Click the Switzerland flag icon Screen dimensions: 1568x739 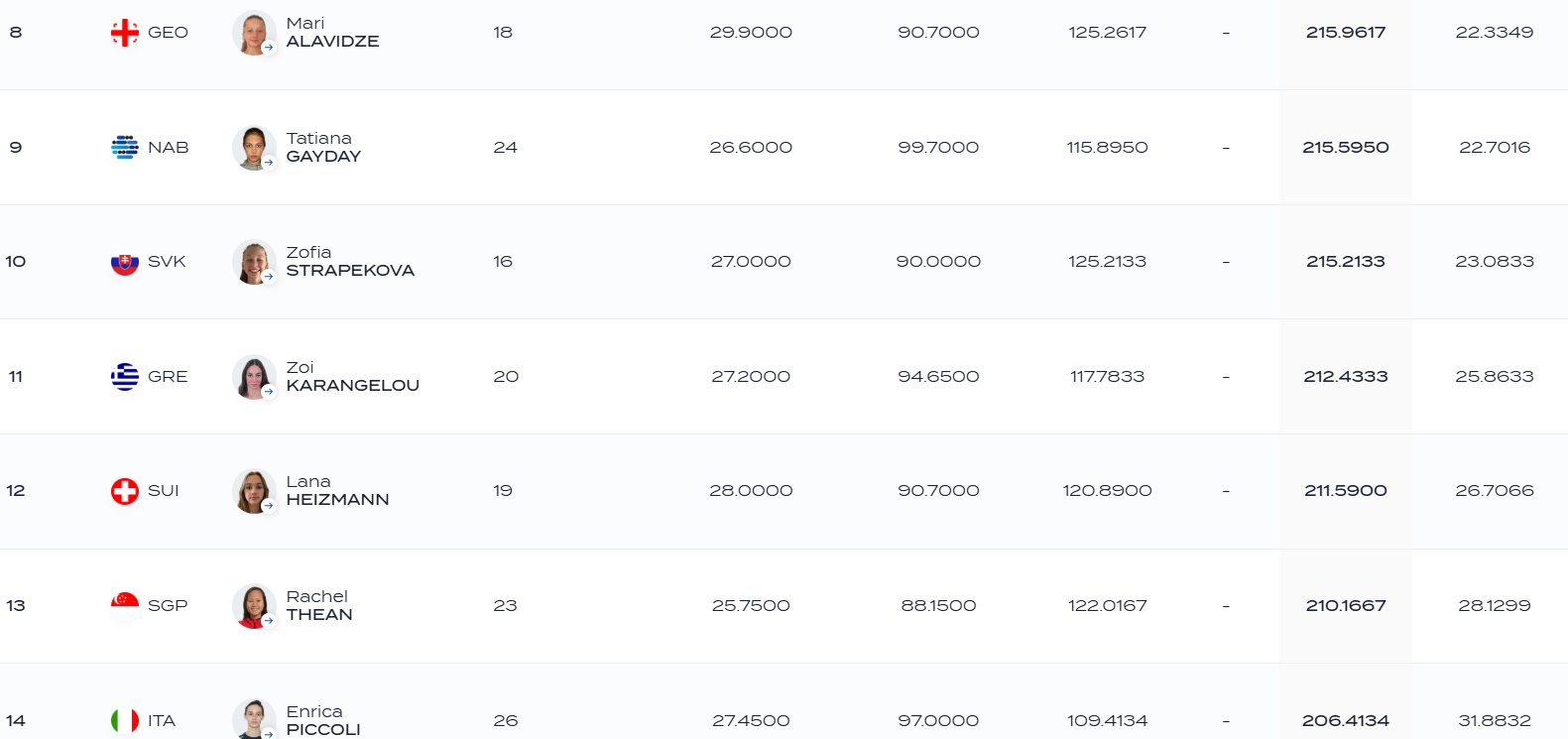coord(125,491)
